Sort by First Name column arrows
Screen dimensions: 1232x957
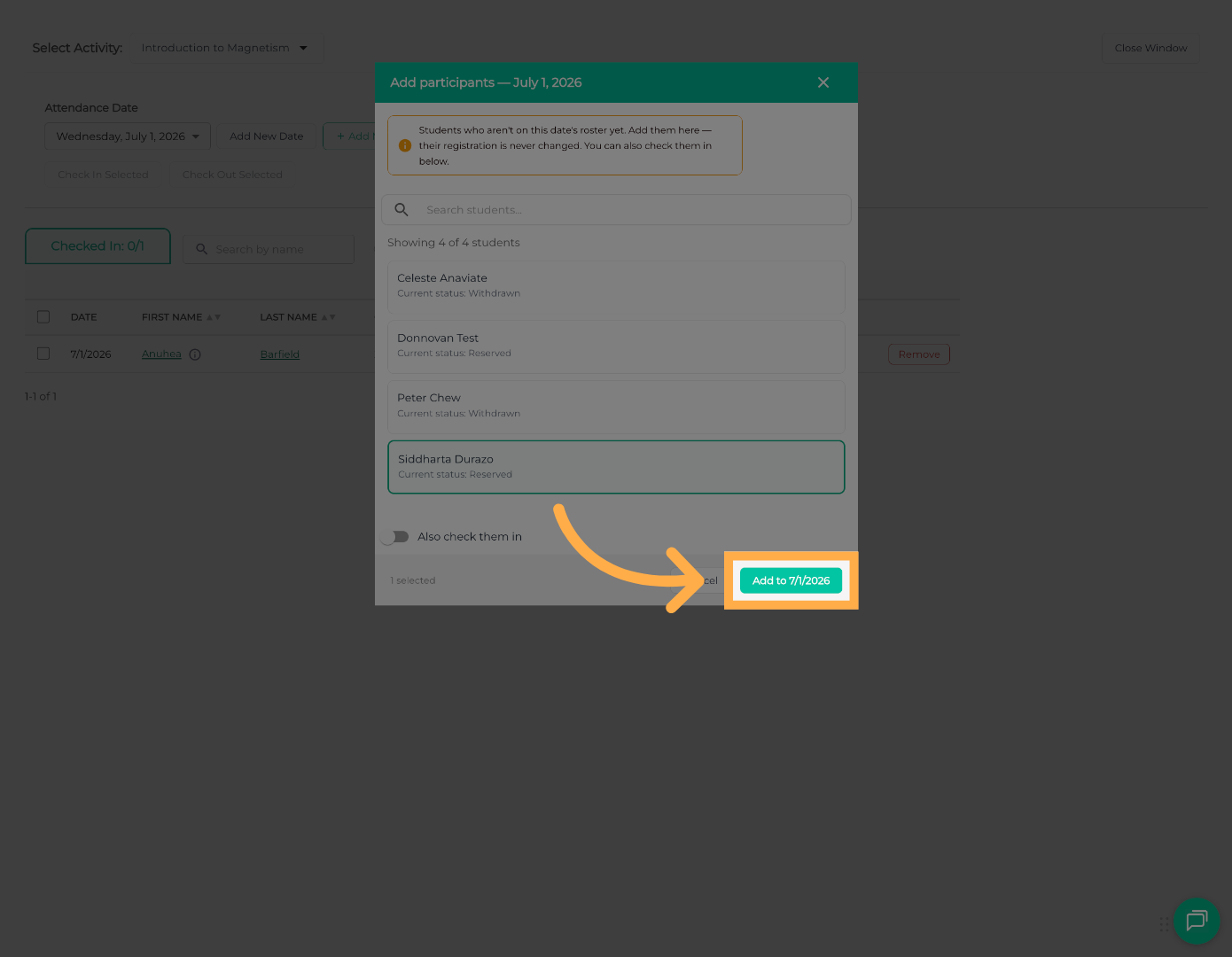pos(214,317)
